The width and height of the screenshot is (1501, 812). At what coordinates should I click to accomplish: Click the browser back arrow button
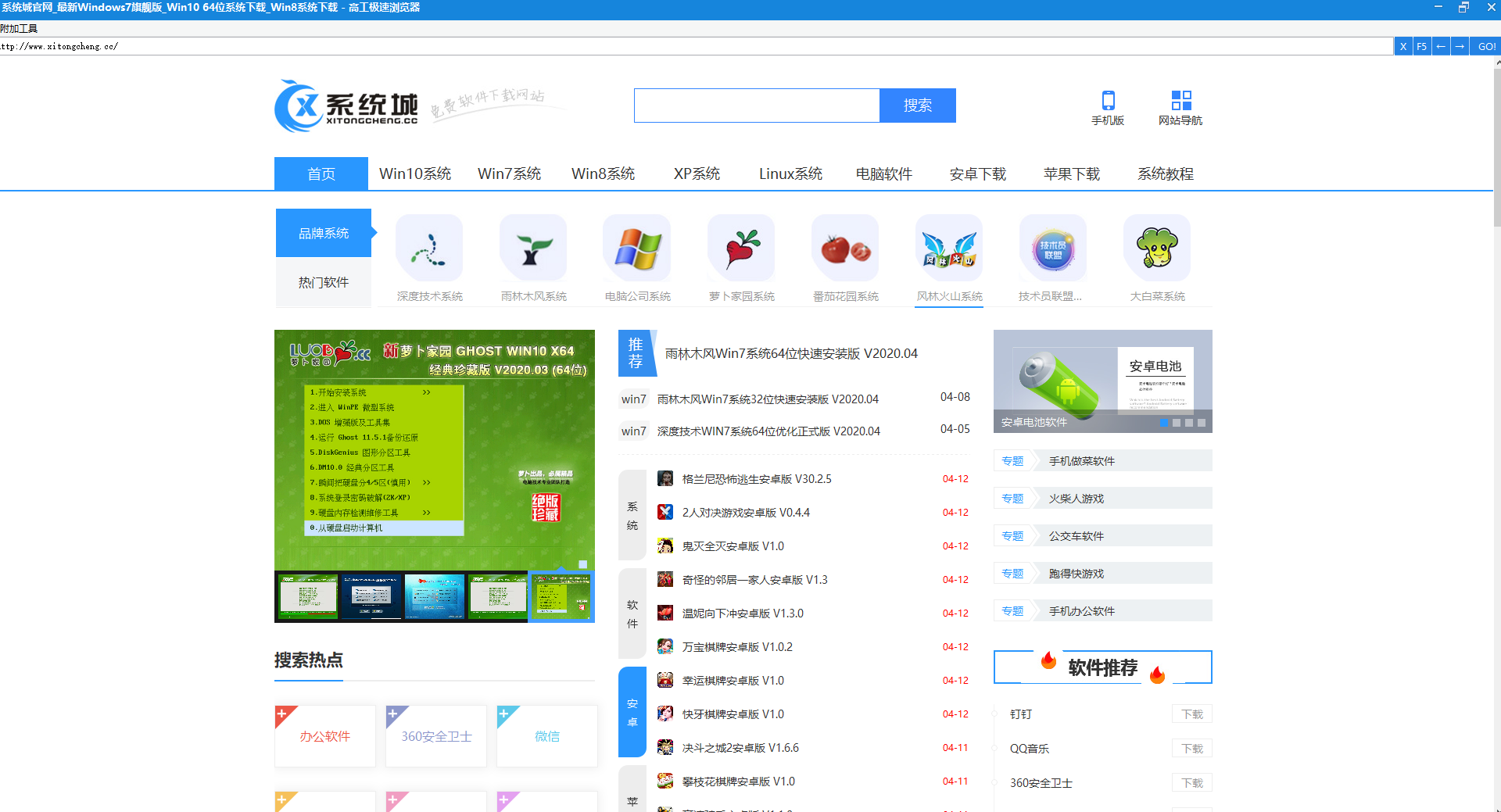[1441, 46]
